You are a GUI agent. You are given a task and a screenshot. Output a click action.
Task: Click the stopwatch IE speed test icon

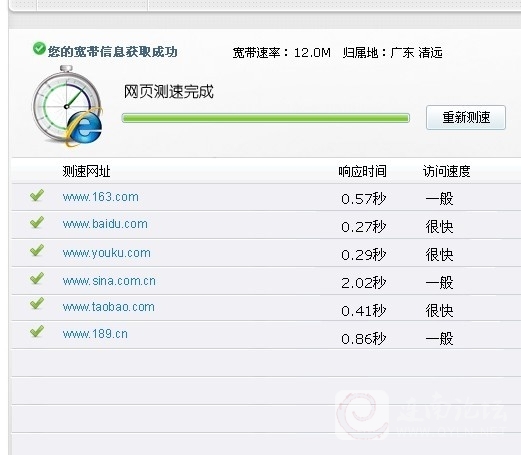click(67, 106)
